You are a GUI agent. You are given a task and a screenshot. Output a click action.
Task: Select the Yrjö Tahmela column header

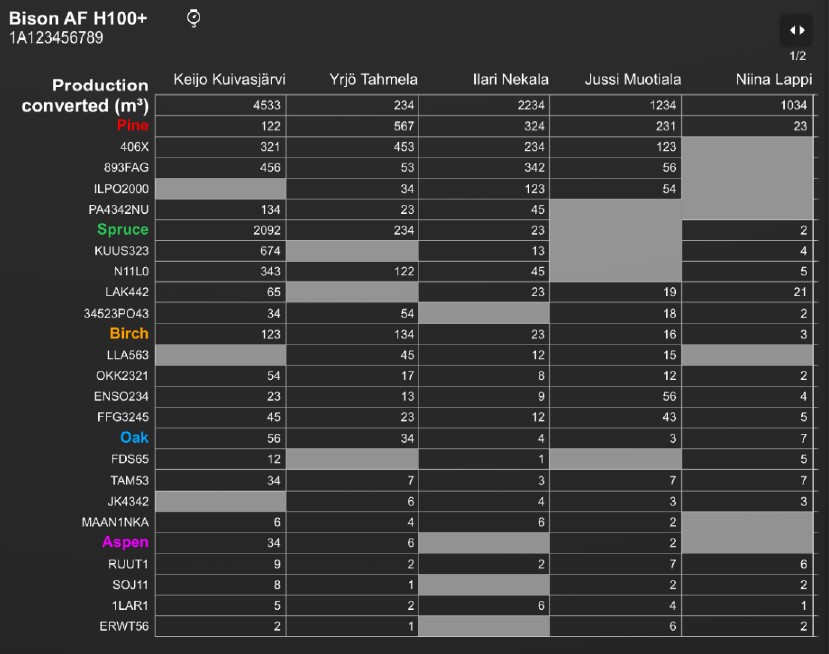[373, 80]
